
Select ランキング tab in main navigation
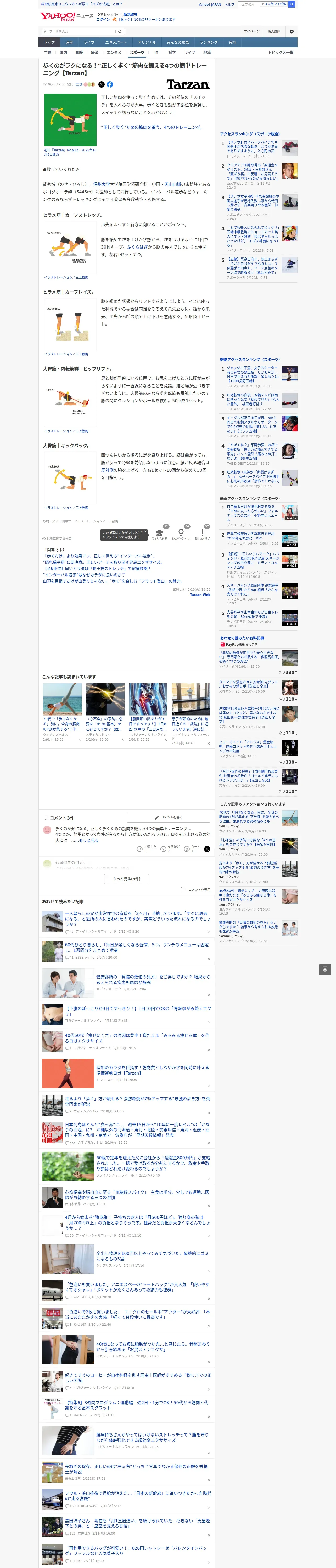click(209, 42)
